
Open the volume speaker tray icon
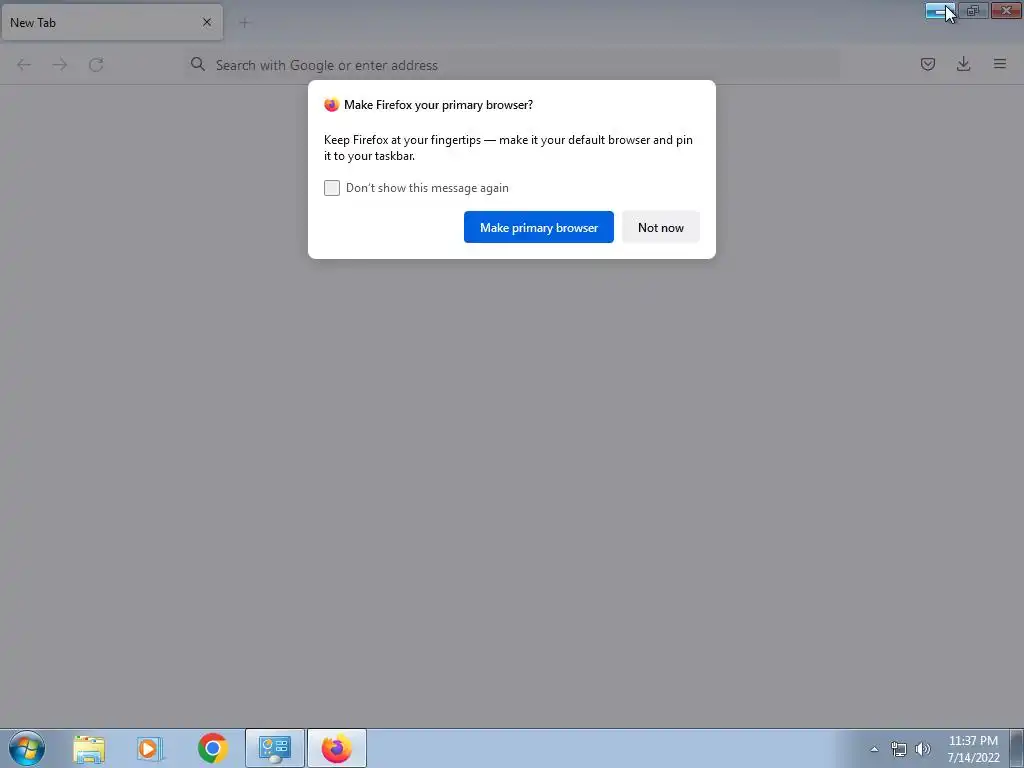pos(923,749)
